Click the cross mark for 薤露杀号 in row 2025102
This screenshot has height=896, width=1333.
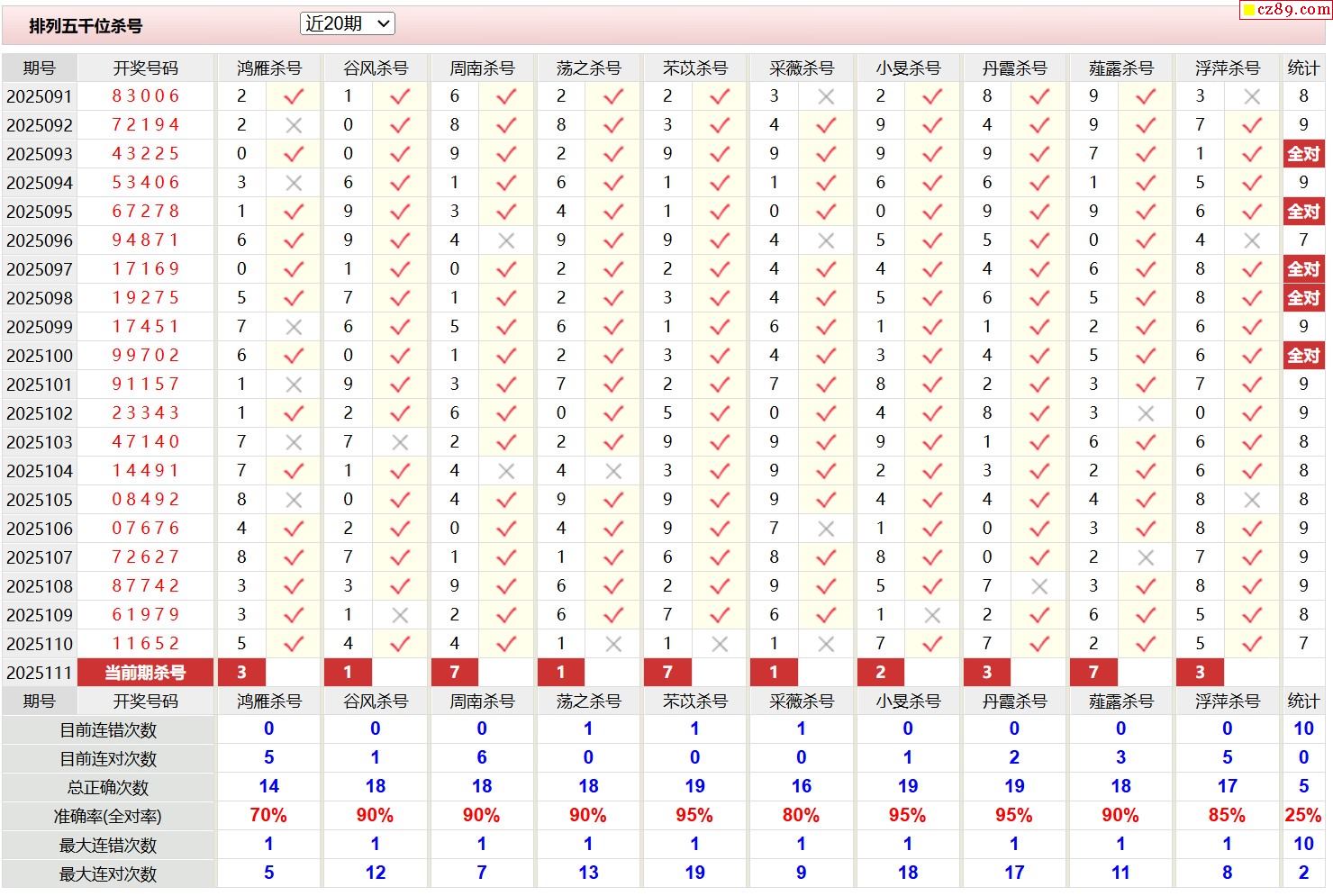coord(1146,413)
